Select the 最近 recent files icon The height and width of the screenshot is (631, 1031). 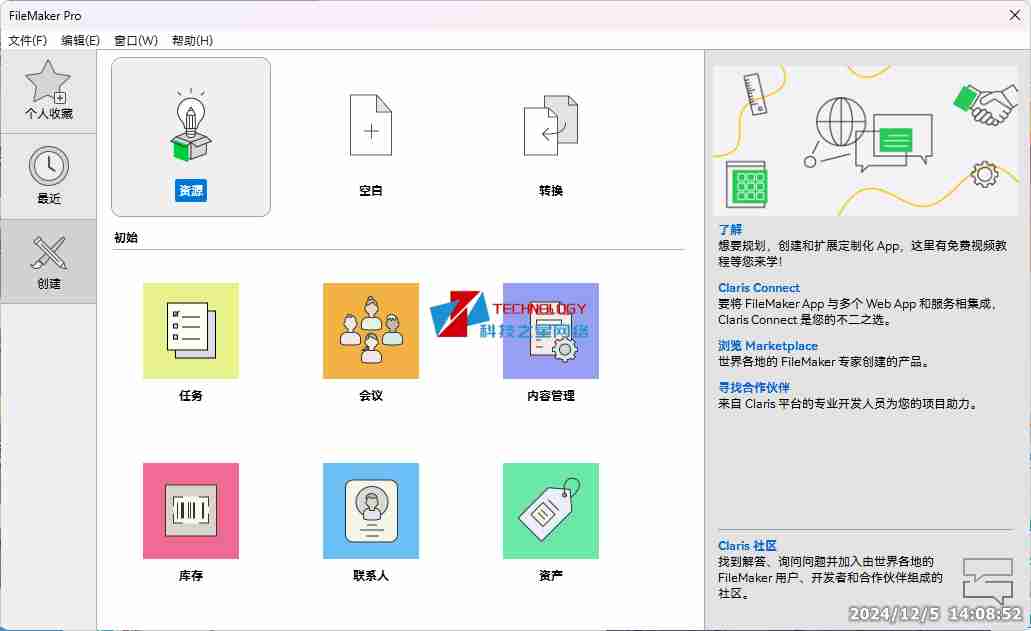(48, 172)
